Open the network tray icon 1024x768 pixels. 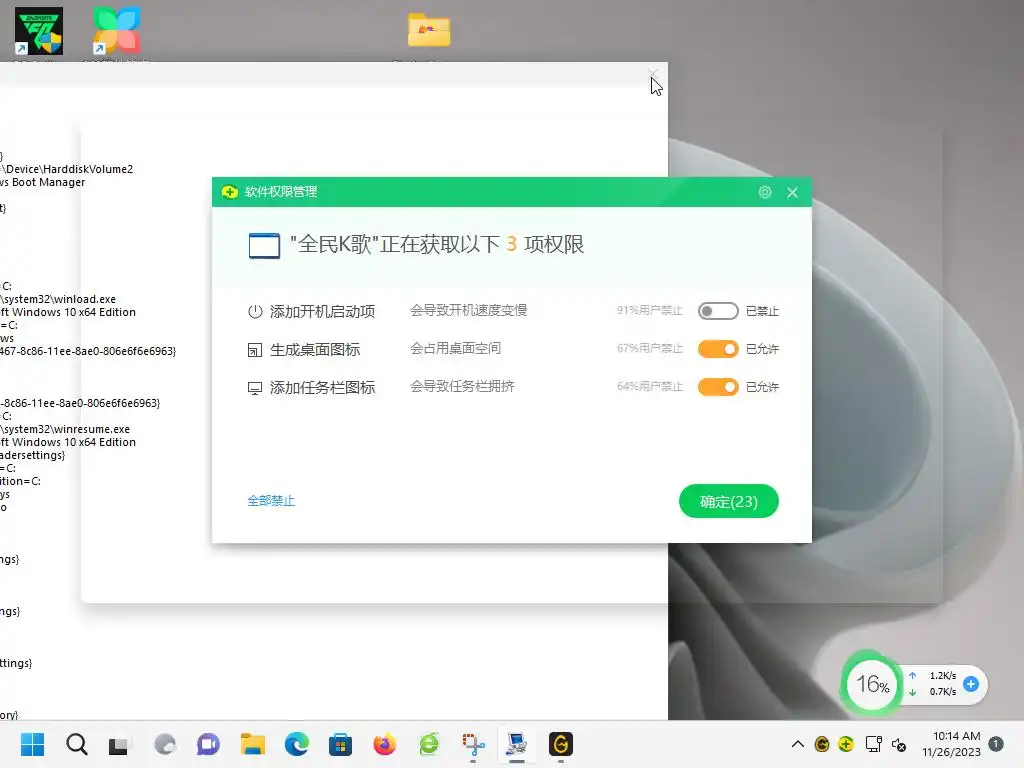[x=873, y=744]
